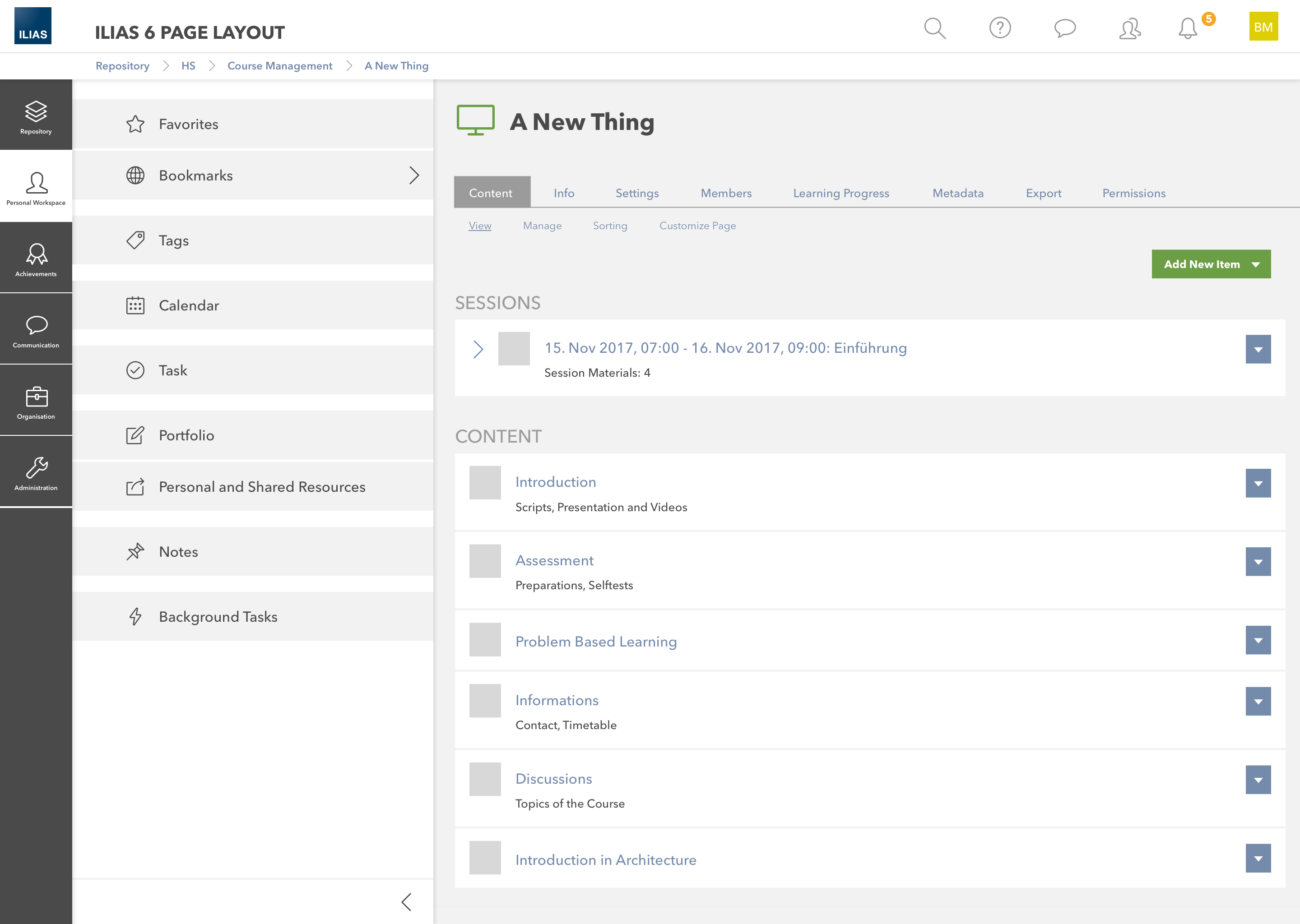Image resolution: width=1300 pixels, height=924 pixels.
Task: Click the contacts people icon in header
Action: tap(1129, 28)
